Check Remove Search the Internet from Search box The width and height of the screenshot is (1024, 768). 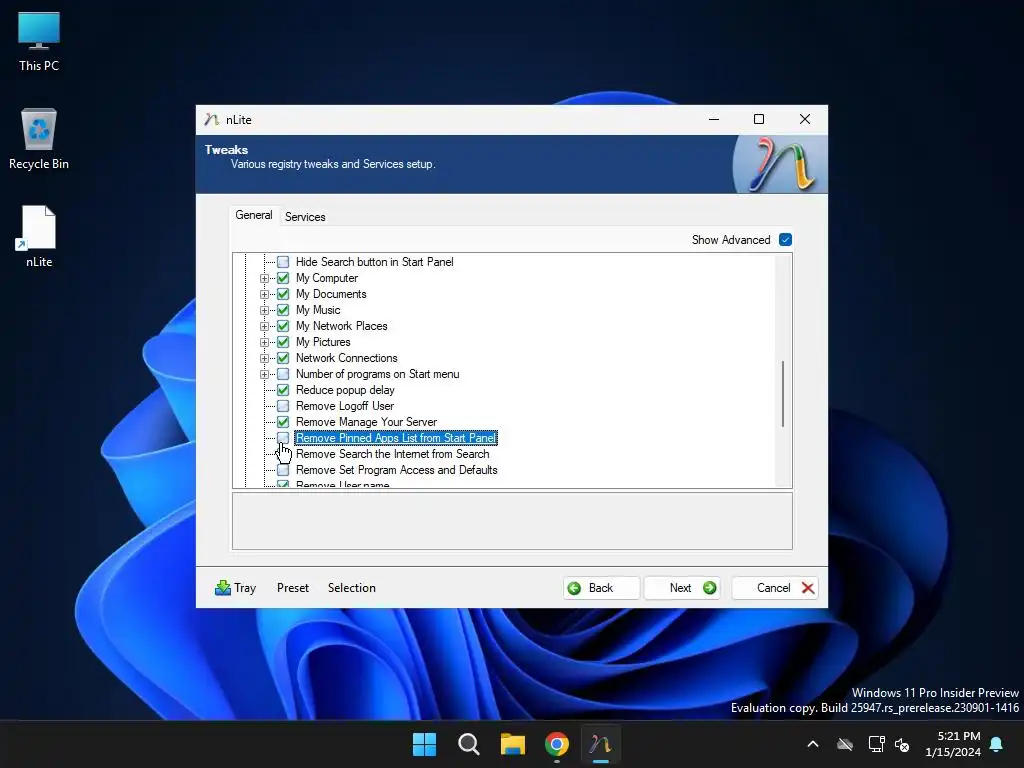(283, 454)
